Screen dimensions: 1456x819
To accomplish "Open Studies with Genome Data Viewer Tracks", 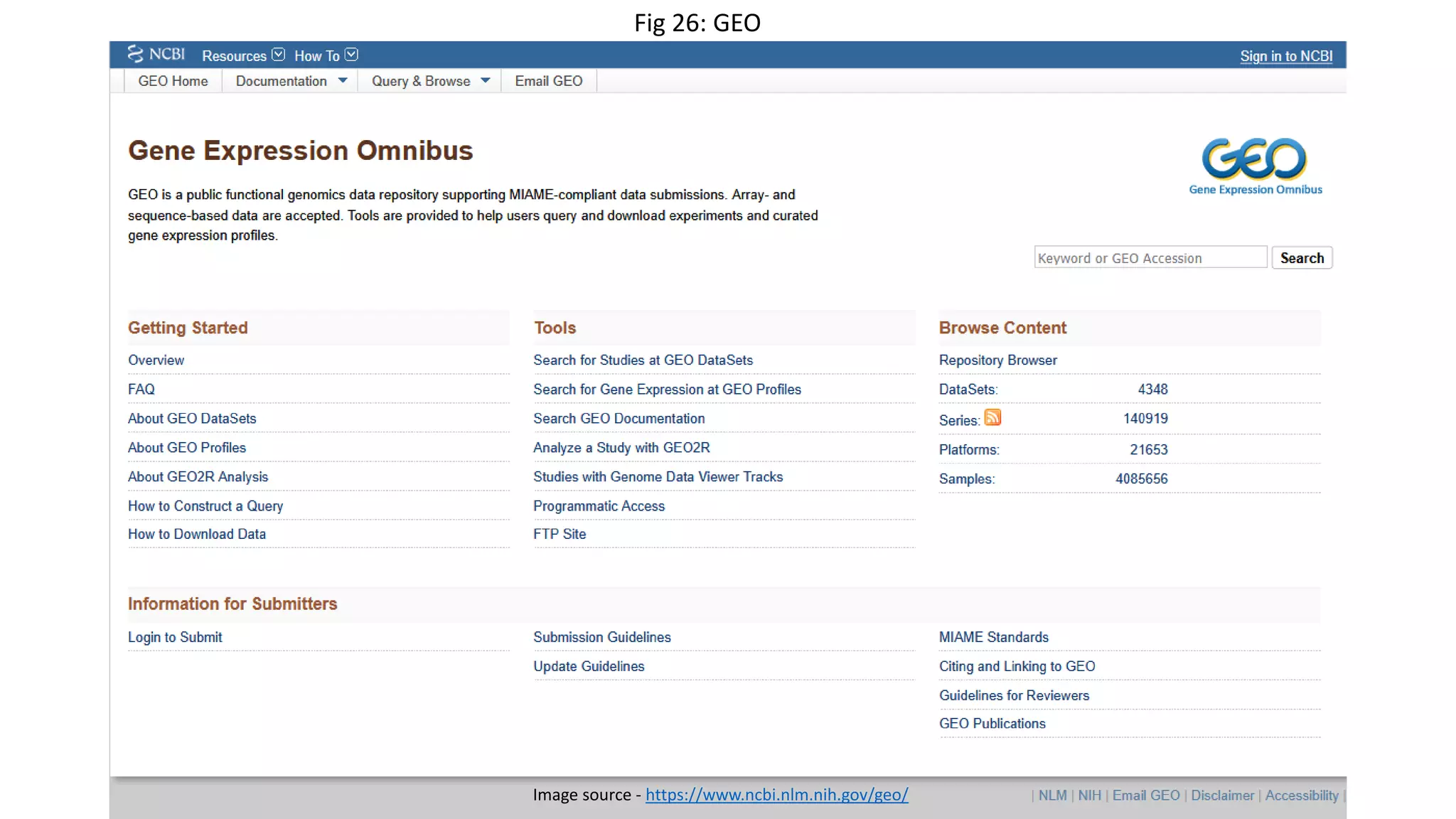I will point(658,476).
